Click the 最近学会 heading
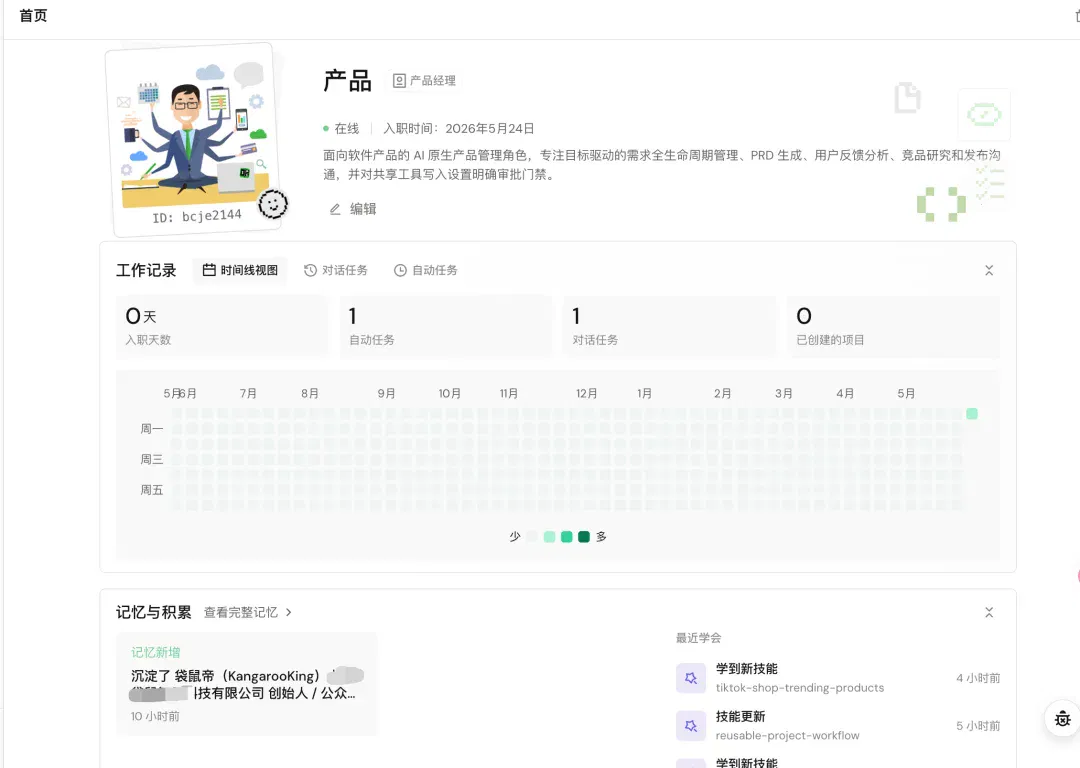The width and height of the screenshot is (1080, 768). 698,638
